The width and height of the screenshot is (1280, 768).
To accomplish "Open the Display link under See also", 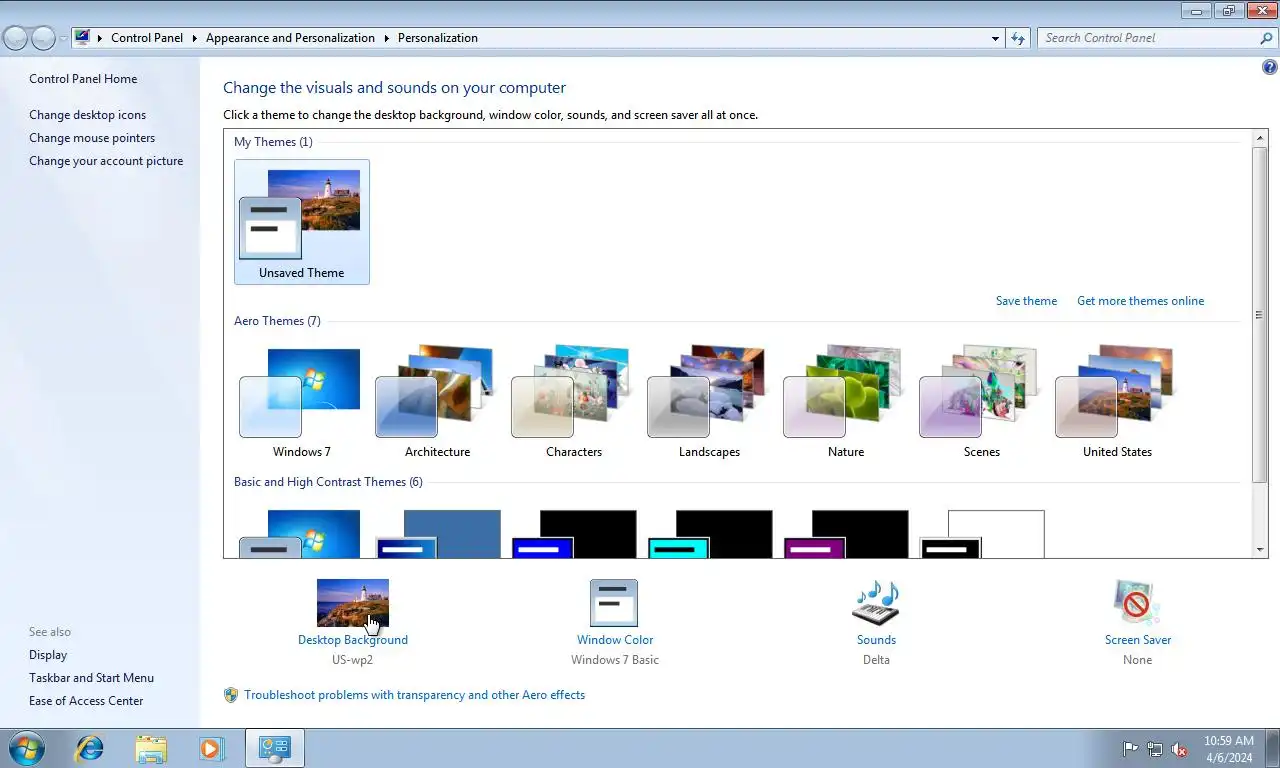I will click(48, 655).
